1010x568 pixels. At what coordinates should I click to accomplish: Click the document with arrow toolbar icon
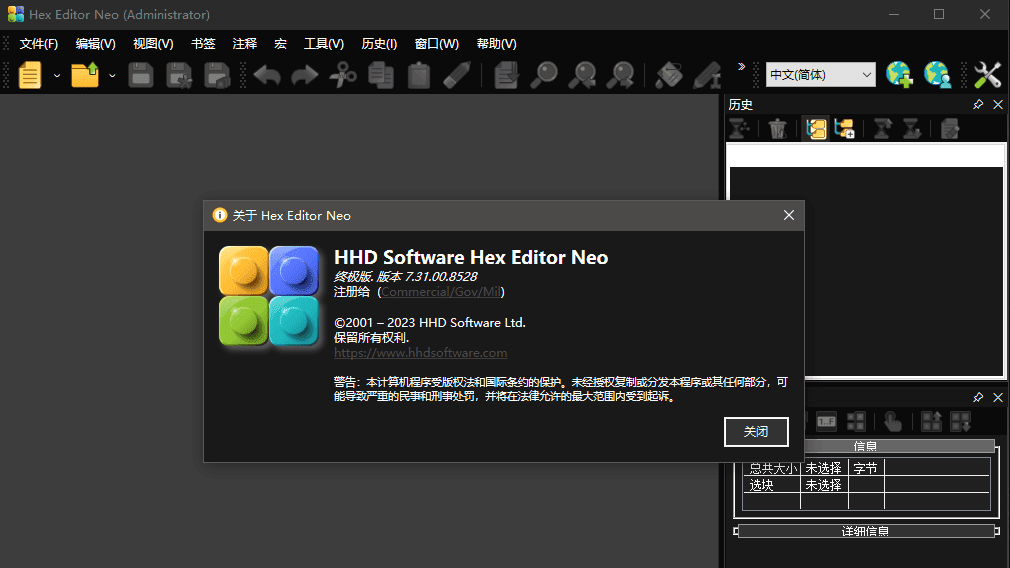point(506,75)
